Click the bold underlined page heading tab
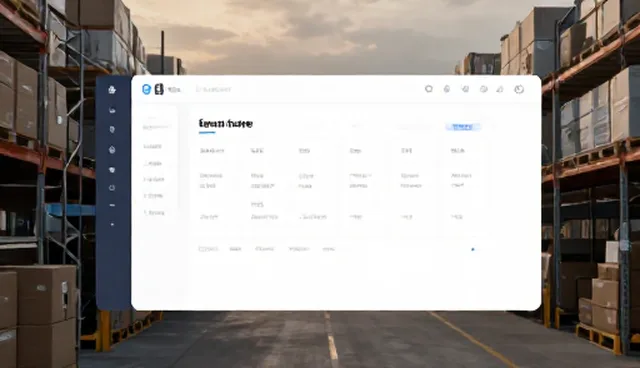Screen dimensions: 640x368 click(225, 124)
